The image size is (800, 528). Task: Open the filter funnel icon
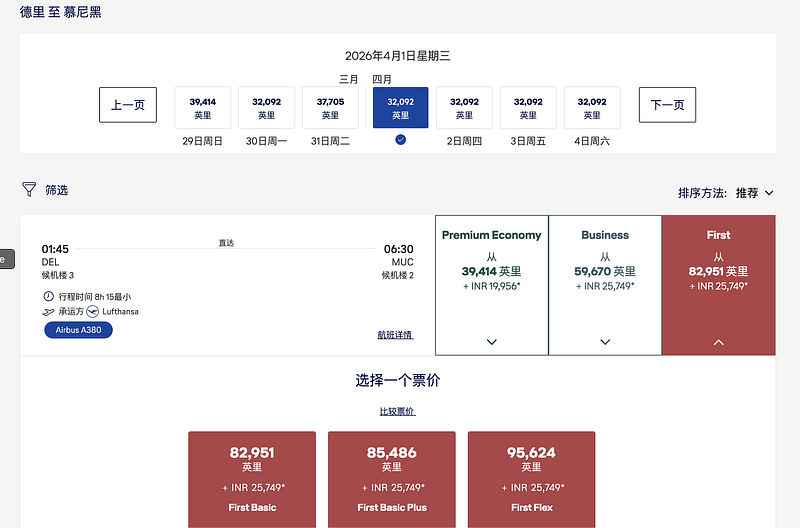(29, 189)
